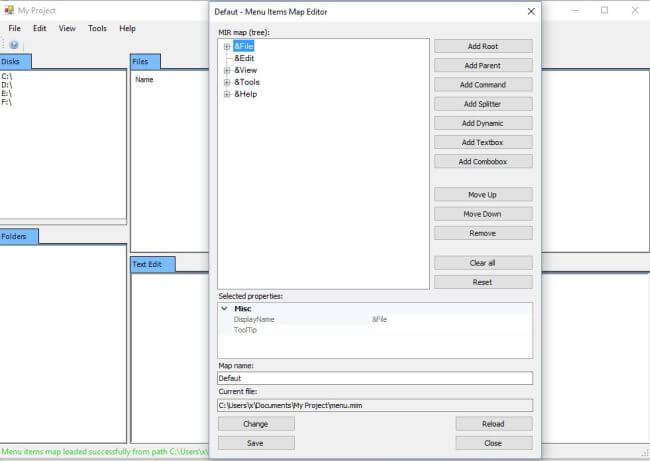Click the Add Textbox button

coord(483,142)
